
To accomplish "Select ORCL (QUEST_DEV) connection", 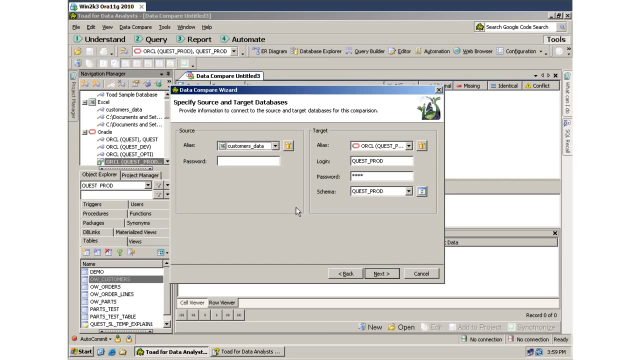I will 128,147.
